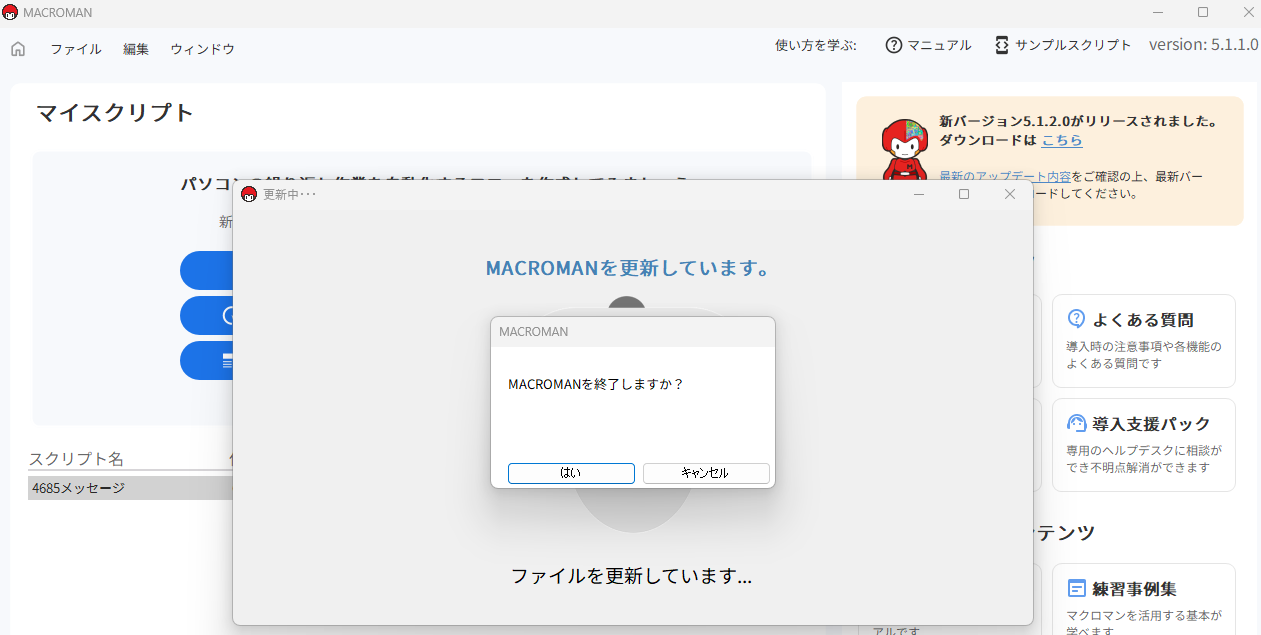Click the 使い方を学ぶ: label
This screenshot has height=635, width=1261.
pos(815,45)
